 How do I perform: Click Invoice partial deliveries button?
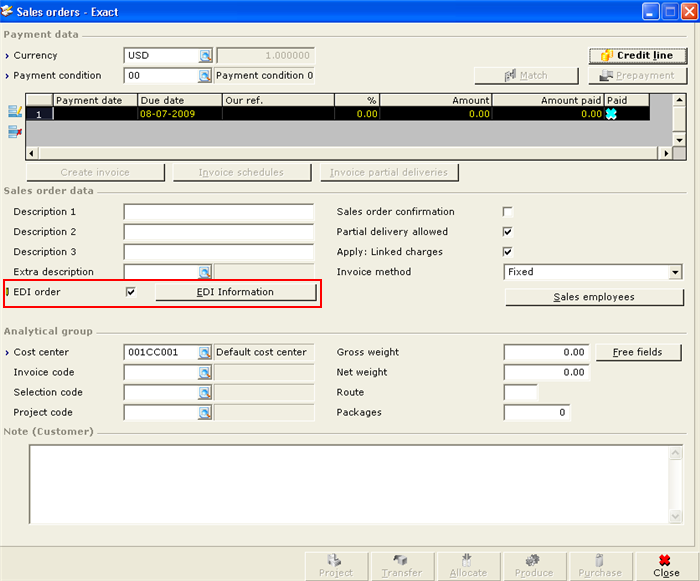tap(389, 173)
